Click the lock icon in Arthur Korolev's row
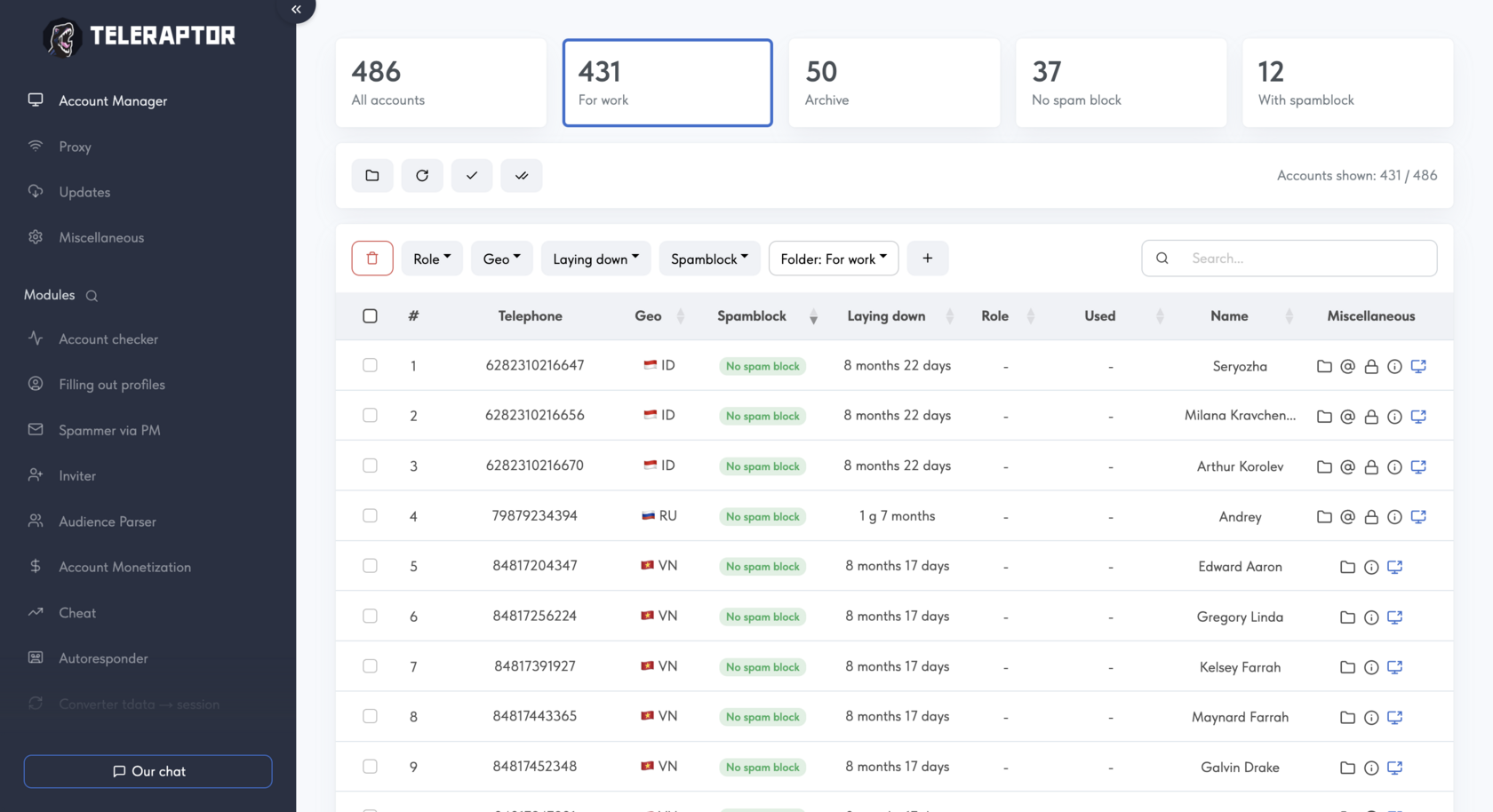The height and width of the screenshot is (812, 1493). point(1371,466)
